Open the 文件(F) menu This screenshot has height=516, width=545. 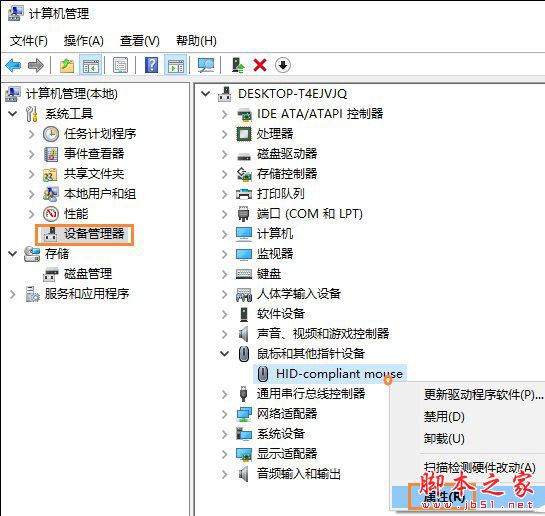[29, 41]
